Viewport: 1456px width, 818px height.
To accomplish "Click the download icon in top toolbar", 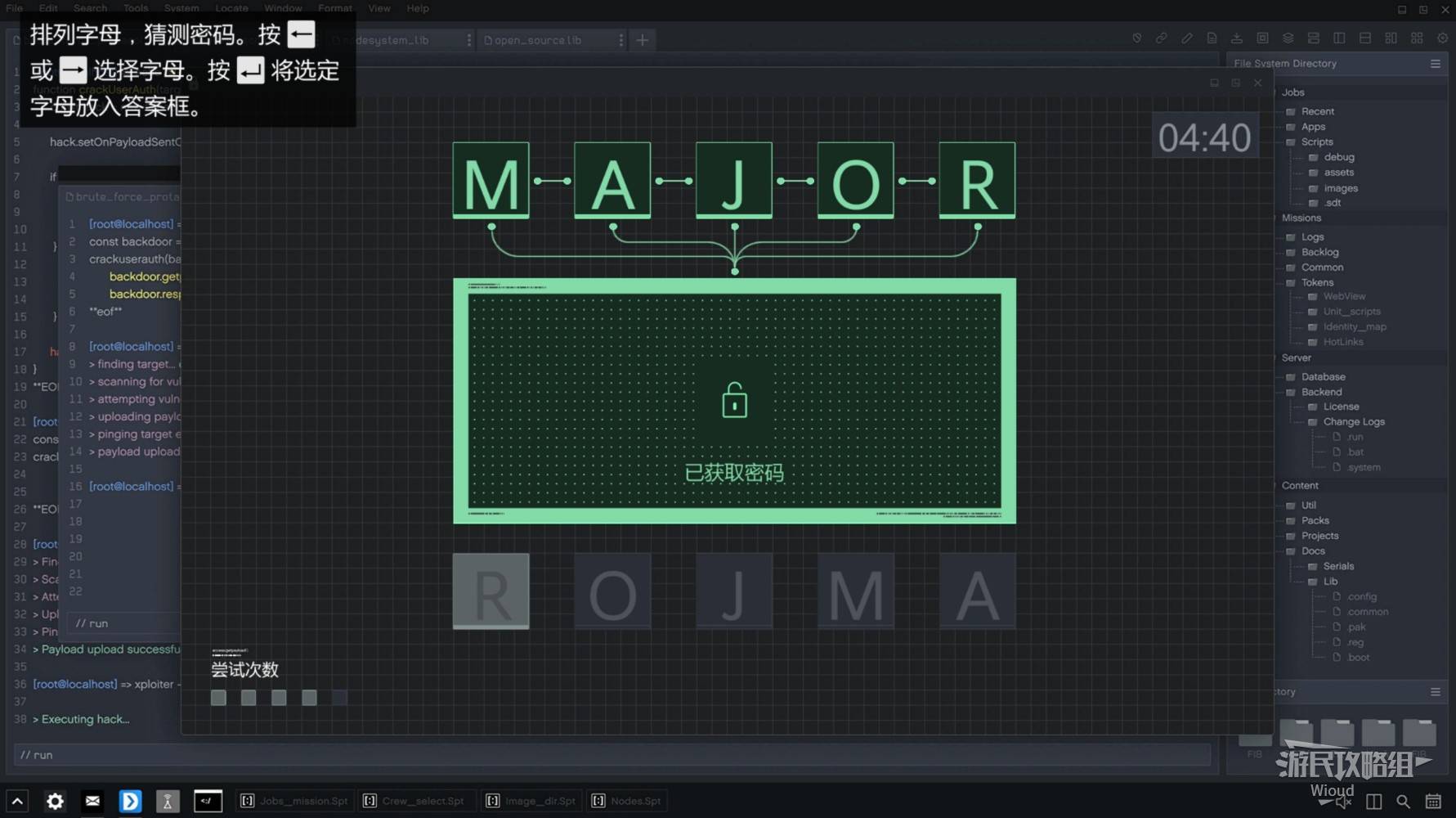I will [1237, 38].
